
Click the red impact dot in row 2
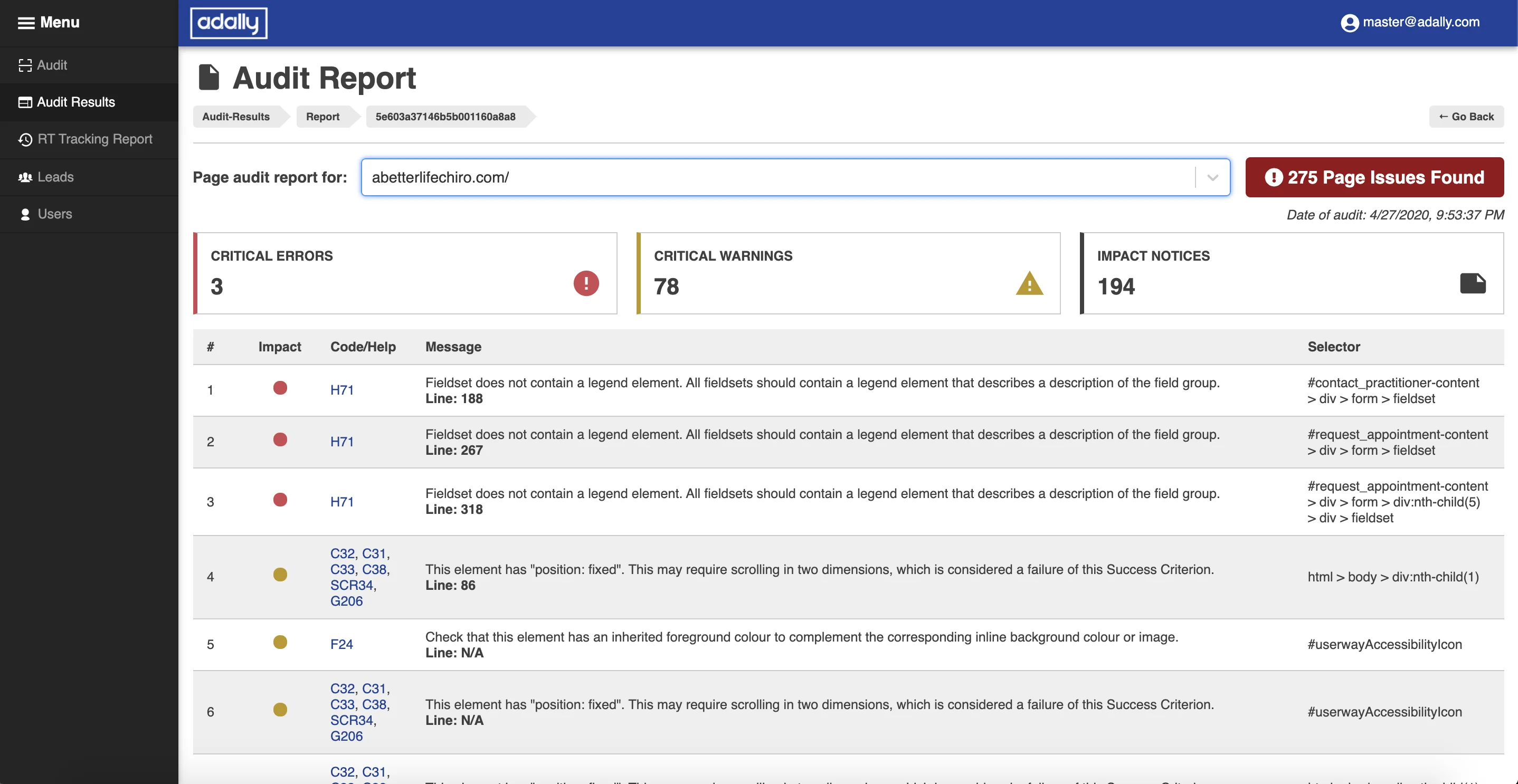[x=280, y=440]
